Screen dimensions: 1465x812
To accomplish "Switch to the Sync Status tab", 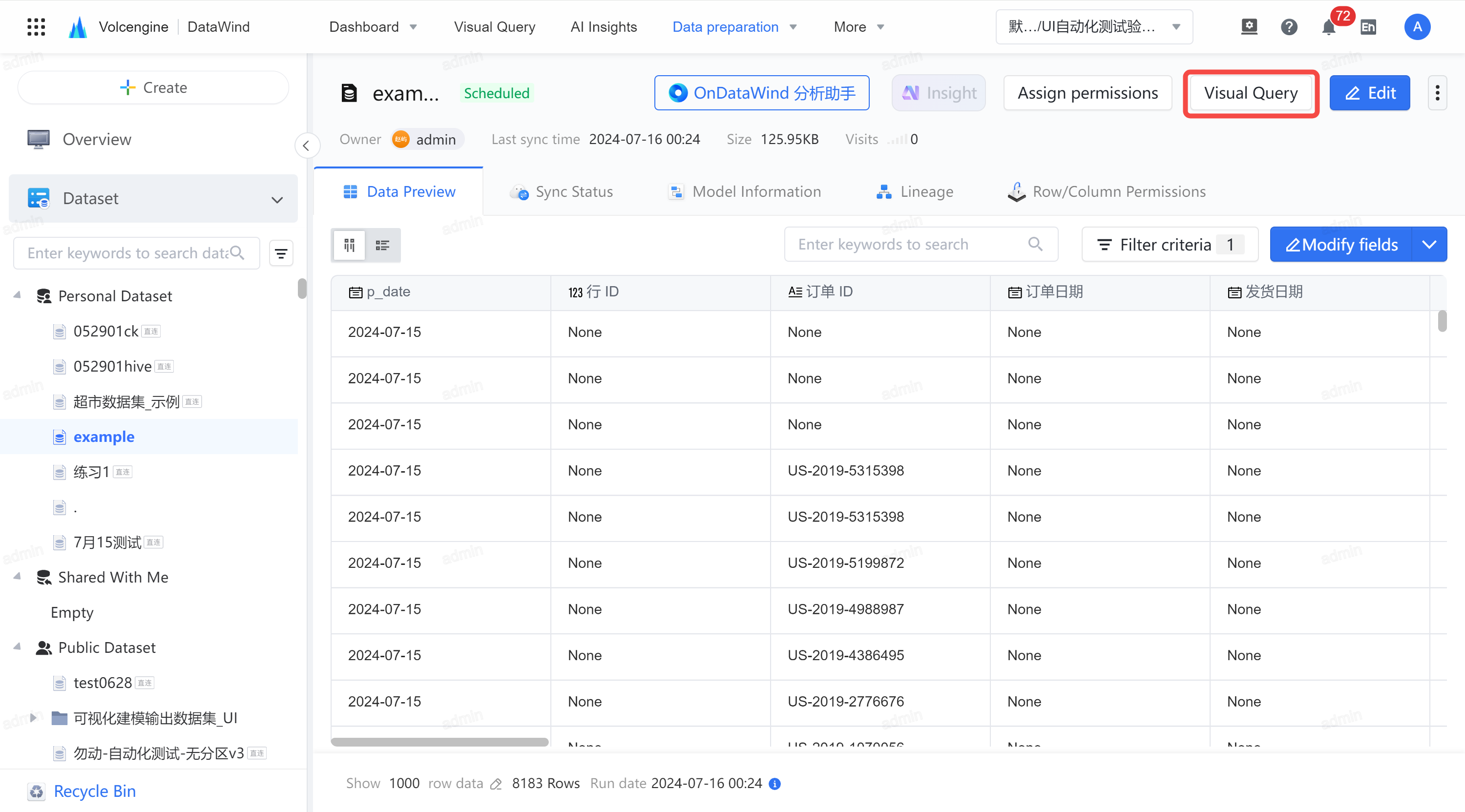I will click(x=561, y=191).
